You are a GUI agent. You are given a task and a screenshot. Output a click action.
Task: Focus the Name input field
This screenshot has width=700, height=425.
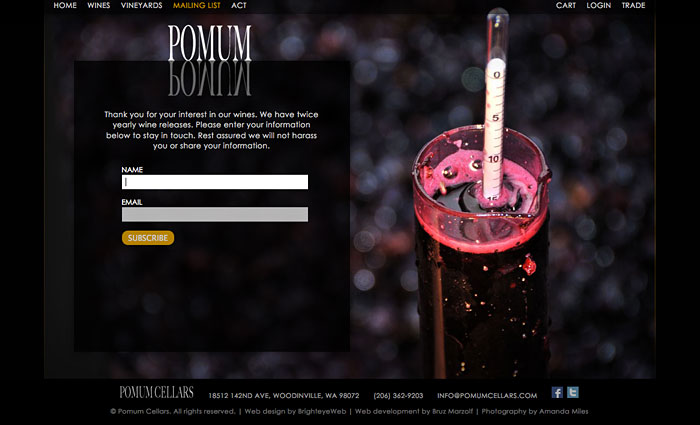pos(215,182)
